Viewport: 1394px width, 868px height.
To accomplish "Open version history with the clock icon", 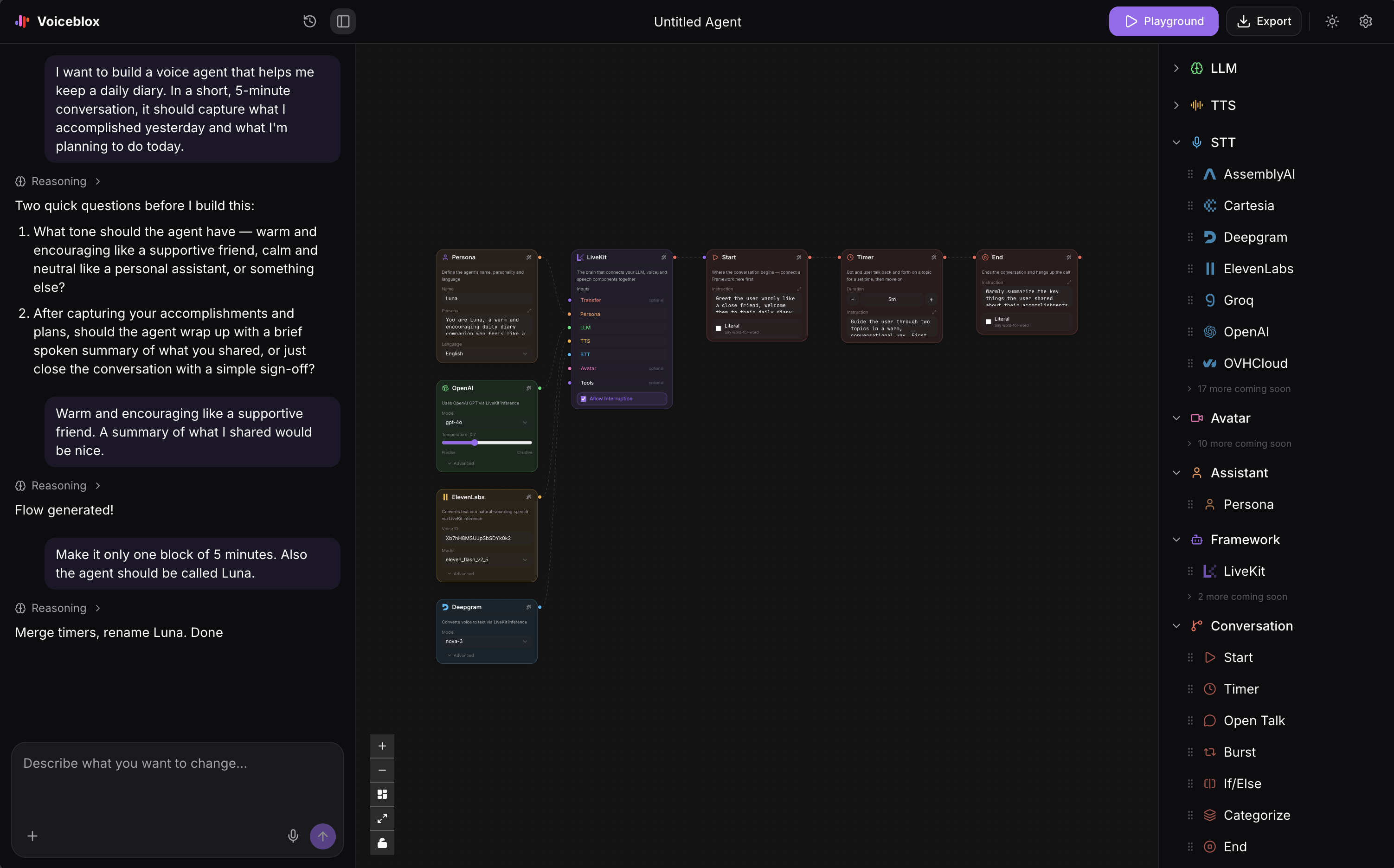I will click(x=309, y=21).
